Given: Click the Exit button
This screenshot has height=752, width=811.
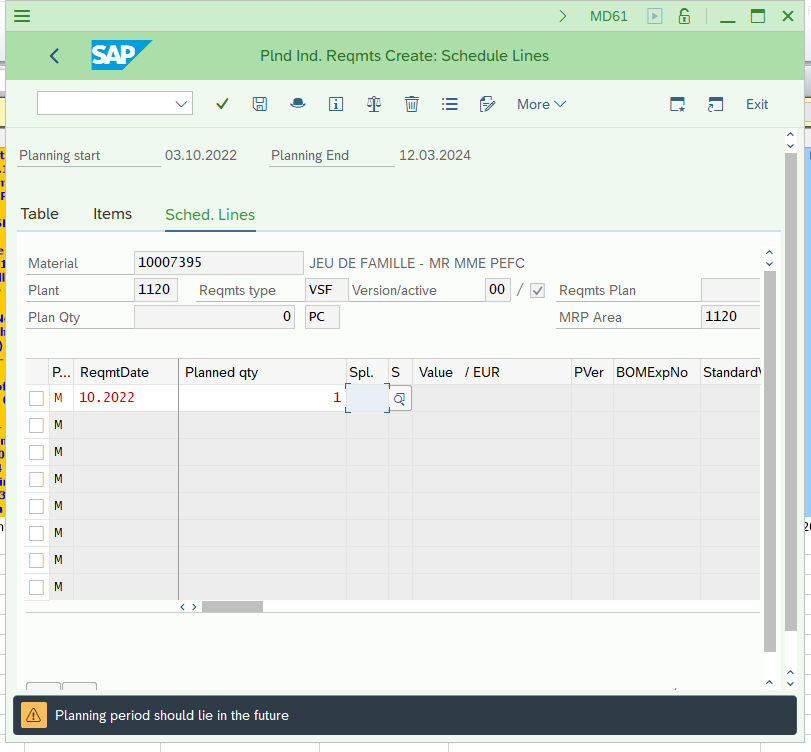Looking at the screenshot, I should tap(757, 104).
